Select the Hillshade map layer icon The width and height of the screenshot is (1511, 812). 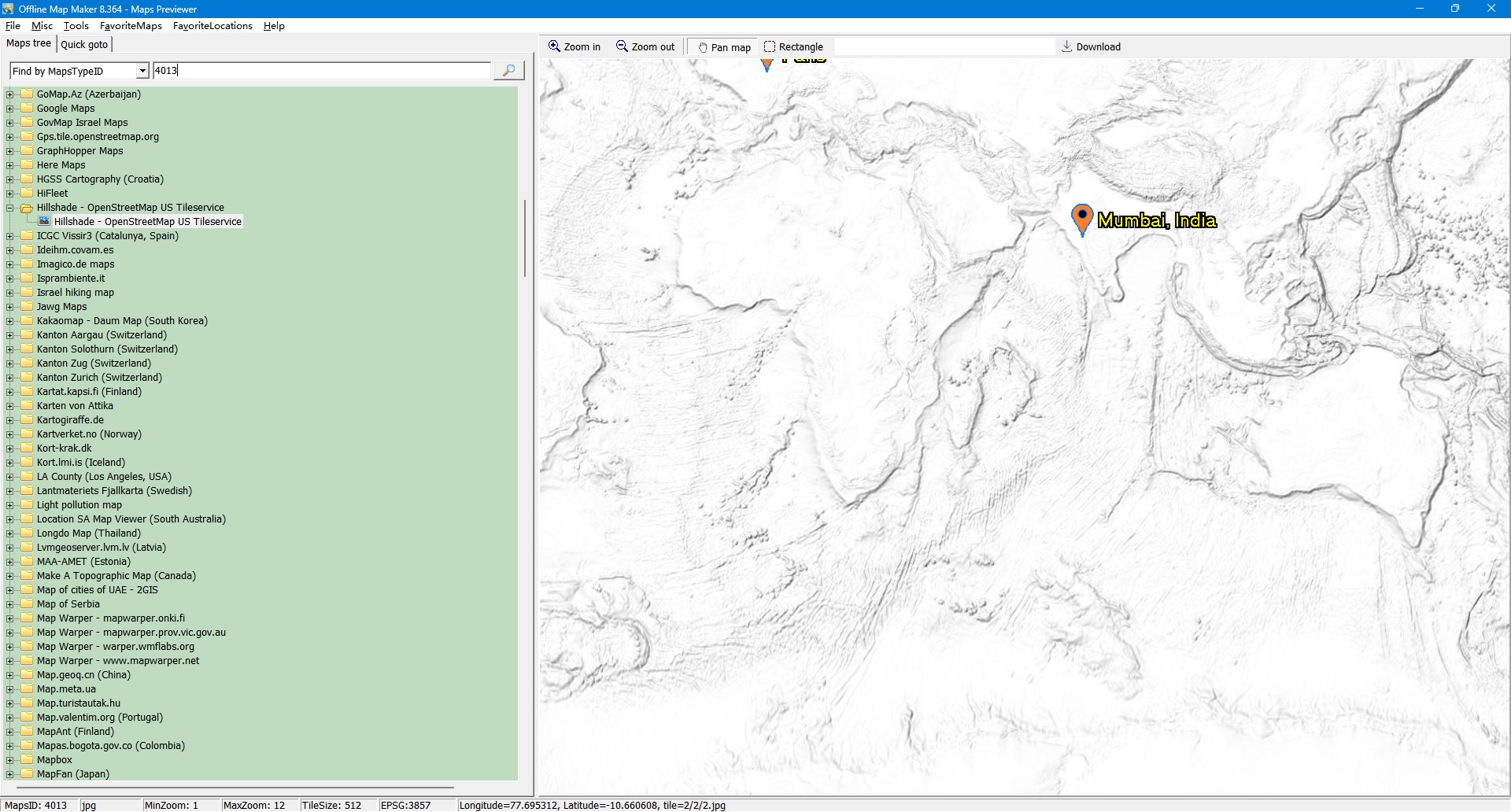44,222
